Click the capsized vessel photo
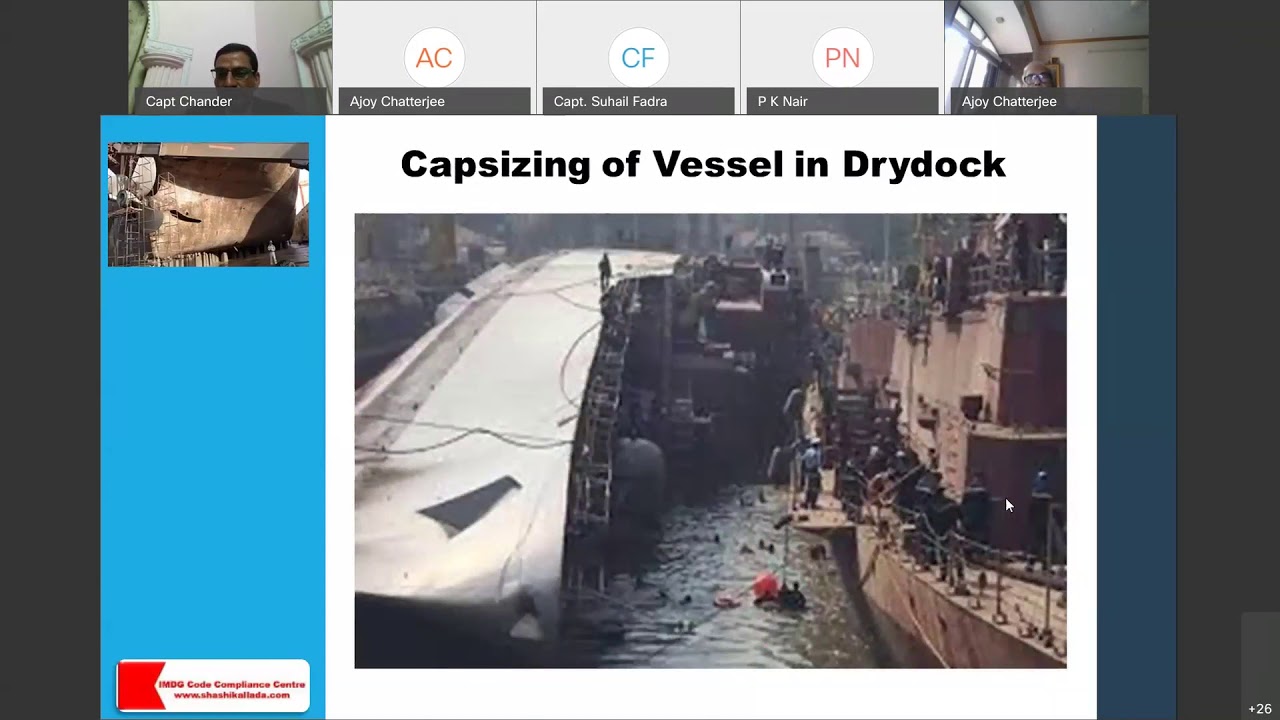The width and height of the screenshot is (1280, 720). (710, 441)
